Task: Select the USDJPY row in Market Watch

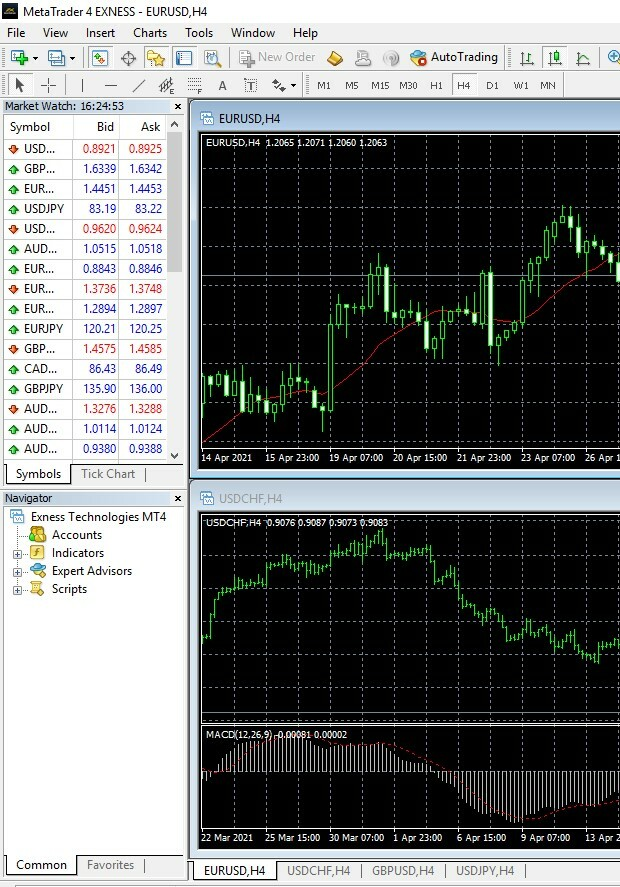Action: pyautogui.click(x=85, y=209)
